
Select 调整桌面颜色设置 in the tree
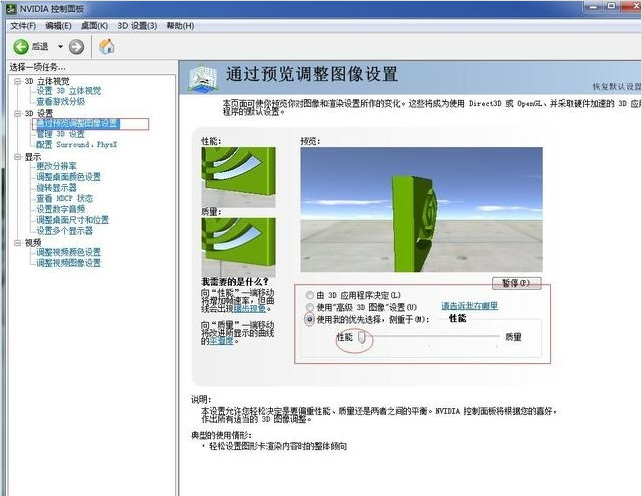pyautogui.click(x=68, y=177)
